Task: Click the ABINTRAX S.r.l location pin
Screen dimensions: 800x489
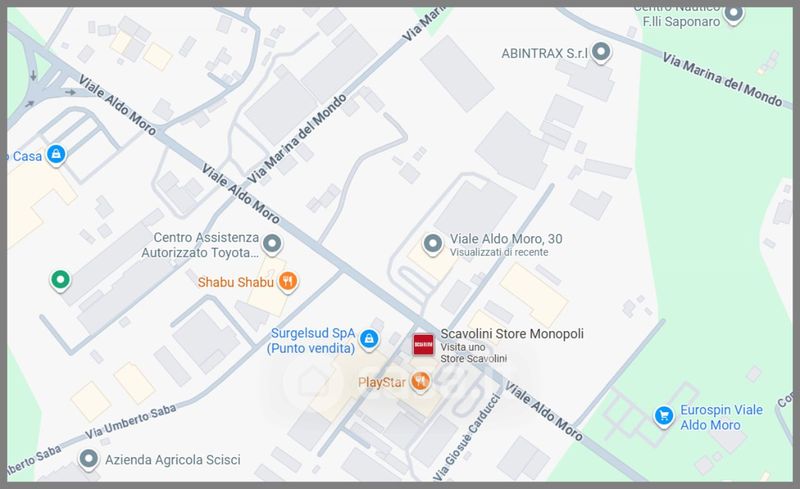Action: point(601,52)
